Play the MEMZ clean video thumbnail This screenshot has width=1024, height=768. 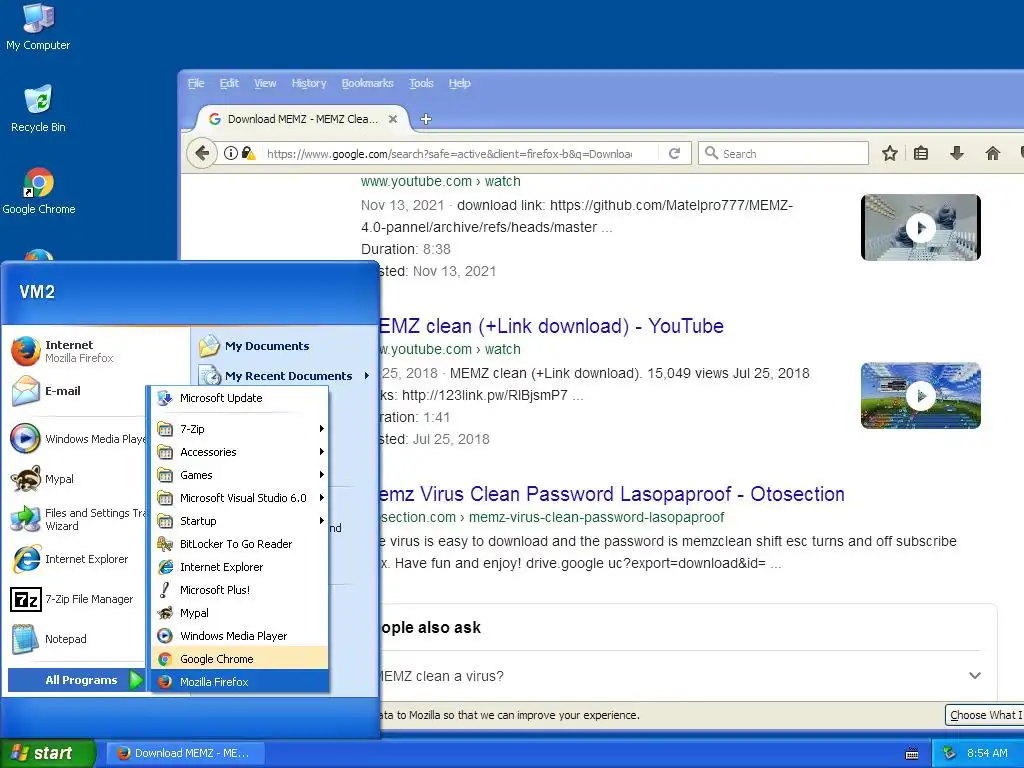tap(921, 396)
